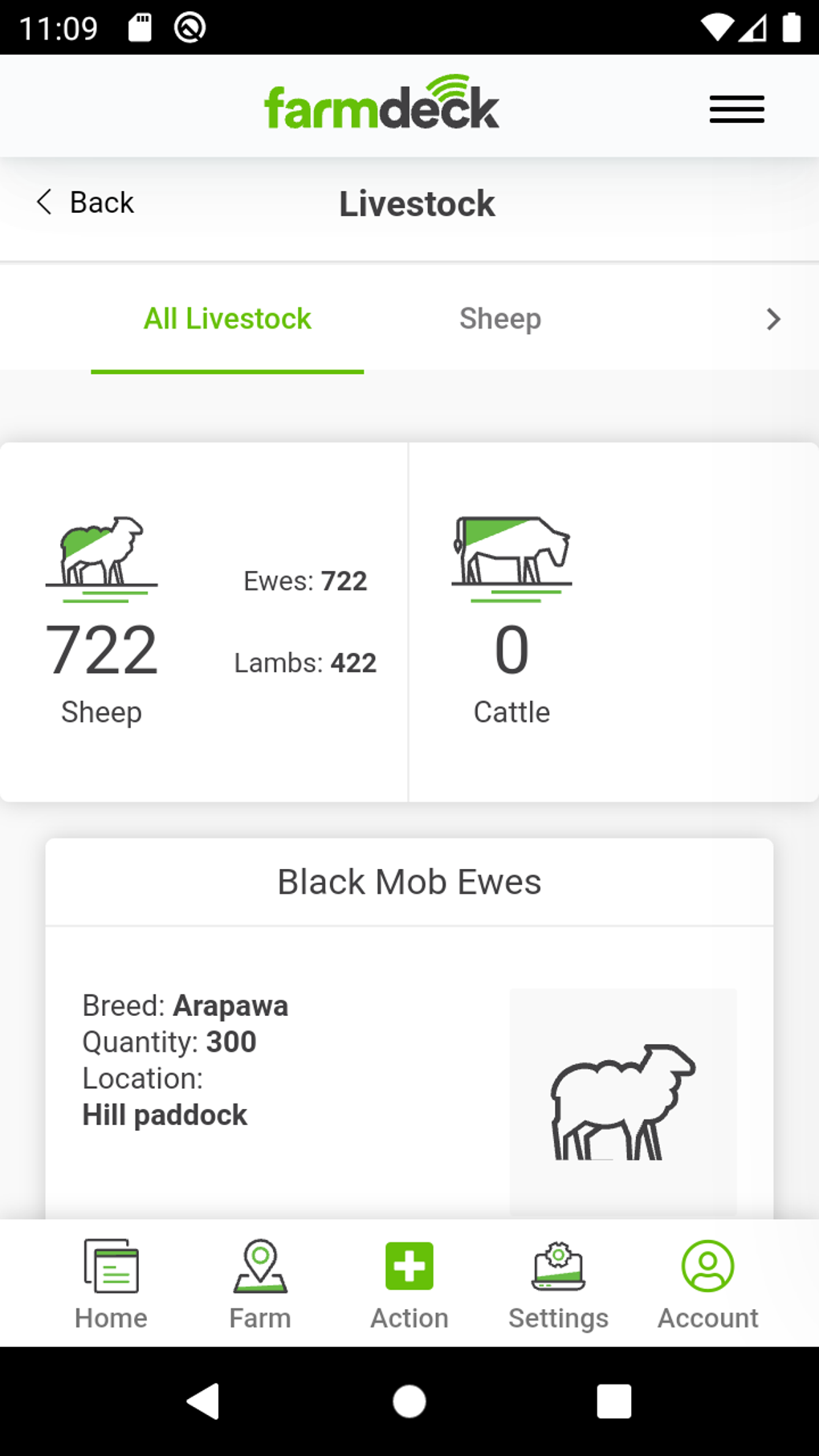819x1456 pixels.
Task: Open Home from bottom navigation
Action: 111,1283
